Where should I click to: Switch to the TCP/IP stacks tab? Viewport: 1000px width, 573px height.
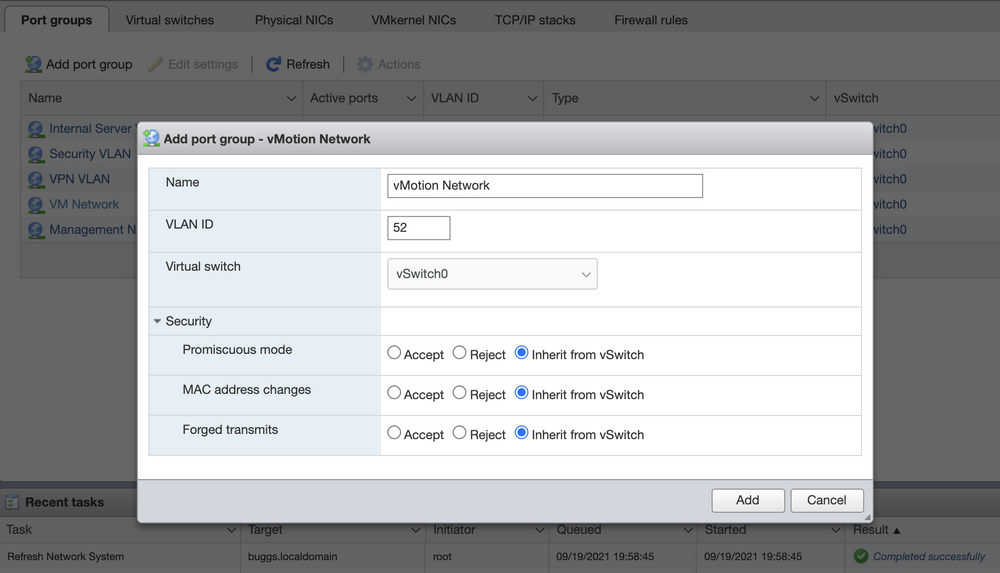pos(535,20)
